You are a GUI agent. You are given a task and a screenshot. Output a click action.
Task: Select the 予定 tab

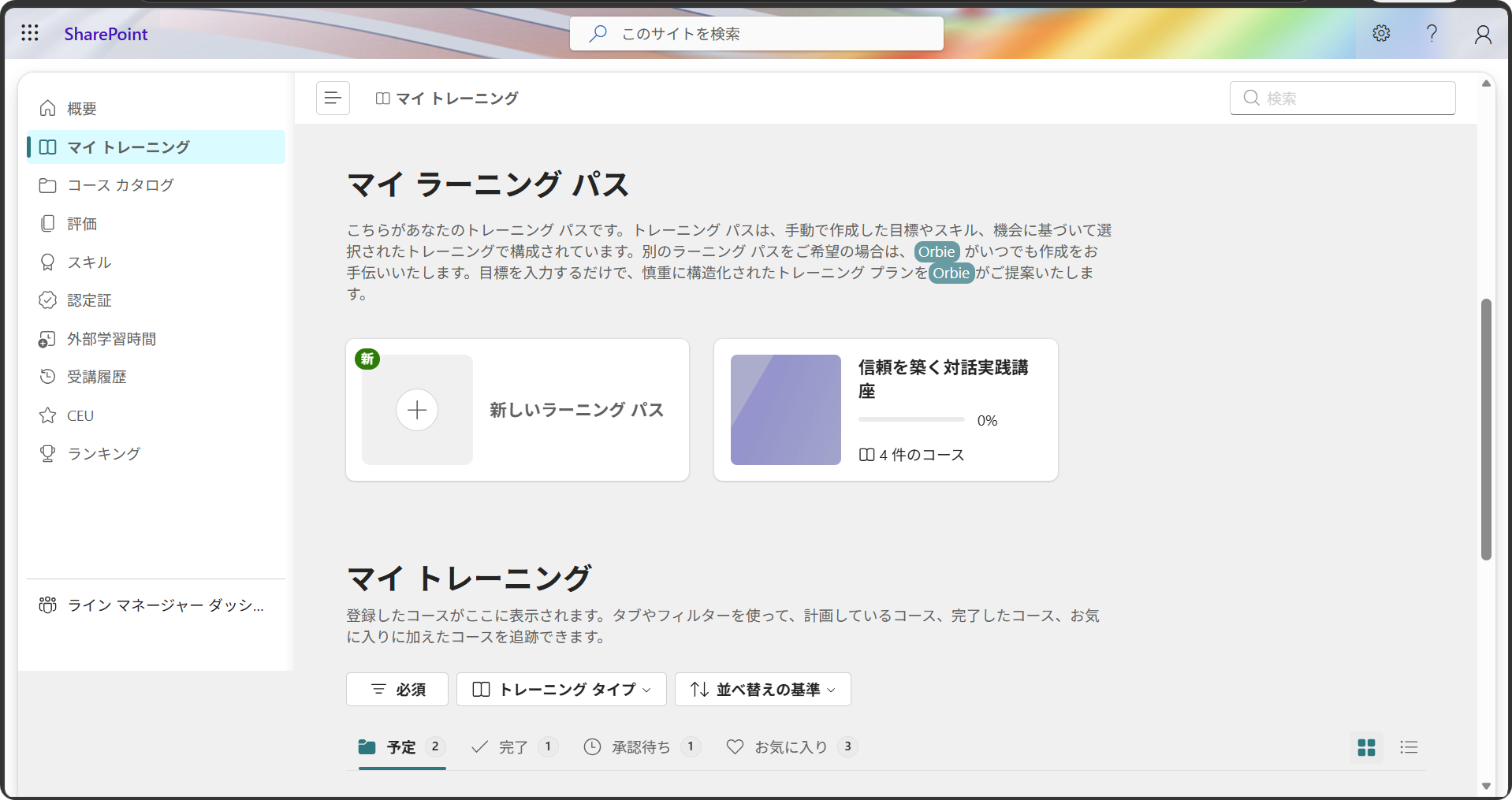pyautogui.click(x=402, y=747)
